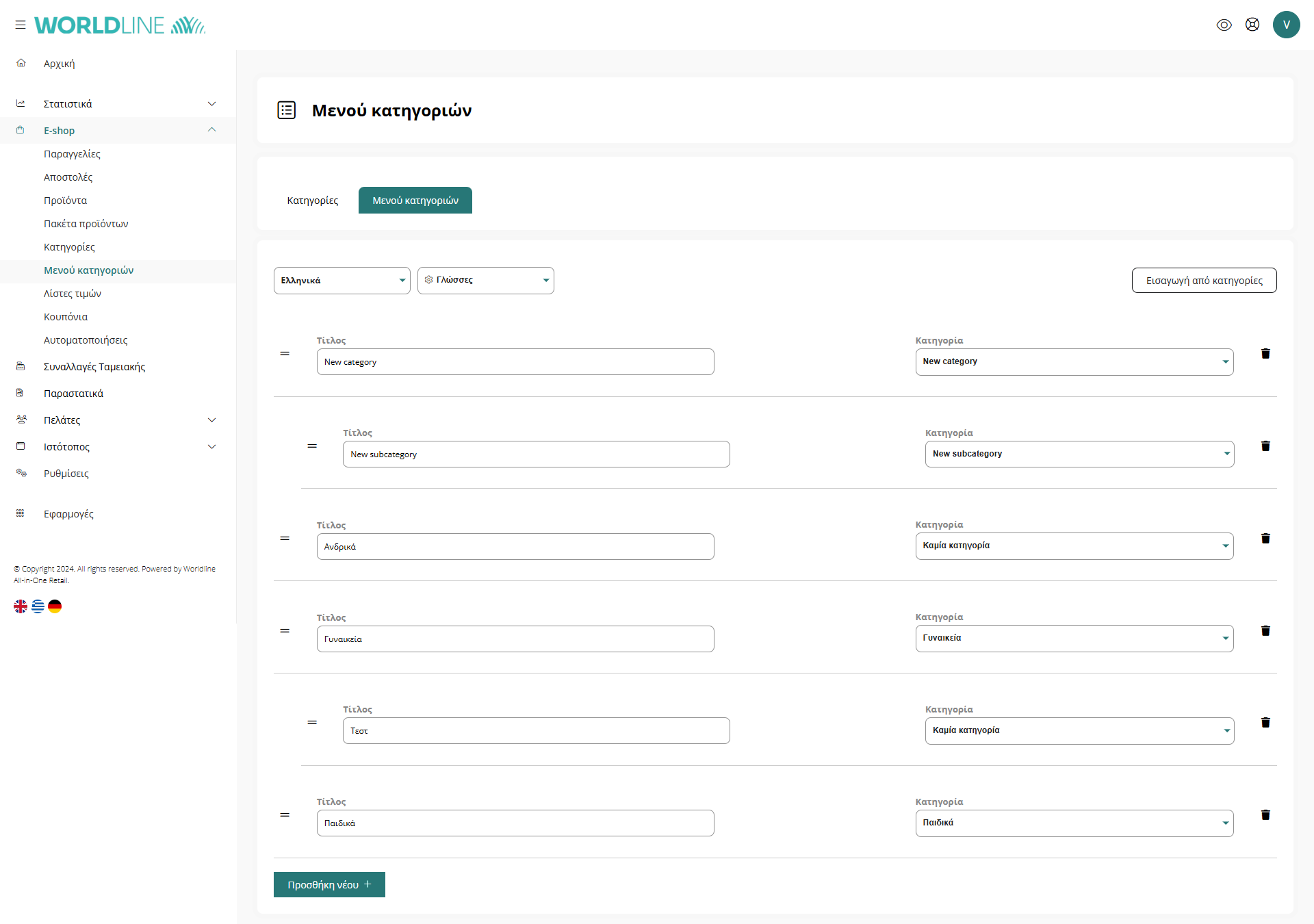Image resolution: width=1314 pixels, height=924 pixels.
Task: Click Εισαγωγή από κατηγορίες button
Action: (x=1203, y=281)
